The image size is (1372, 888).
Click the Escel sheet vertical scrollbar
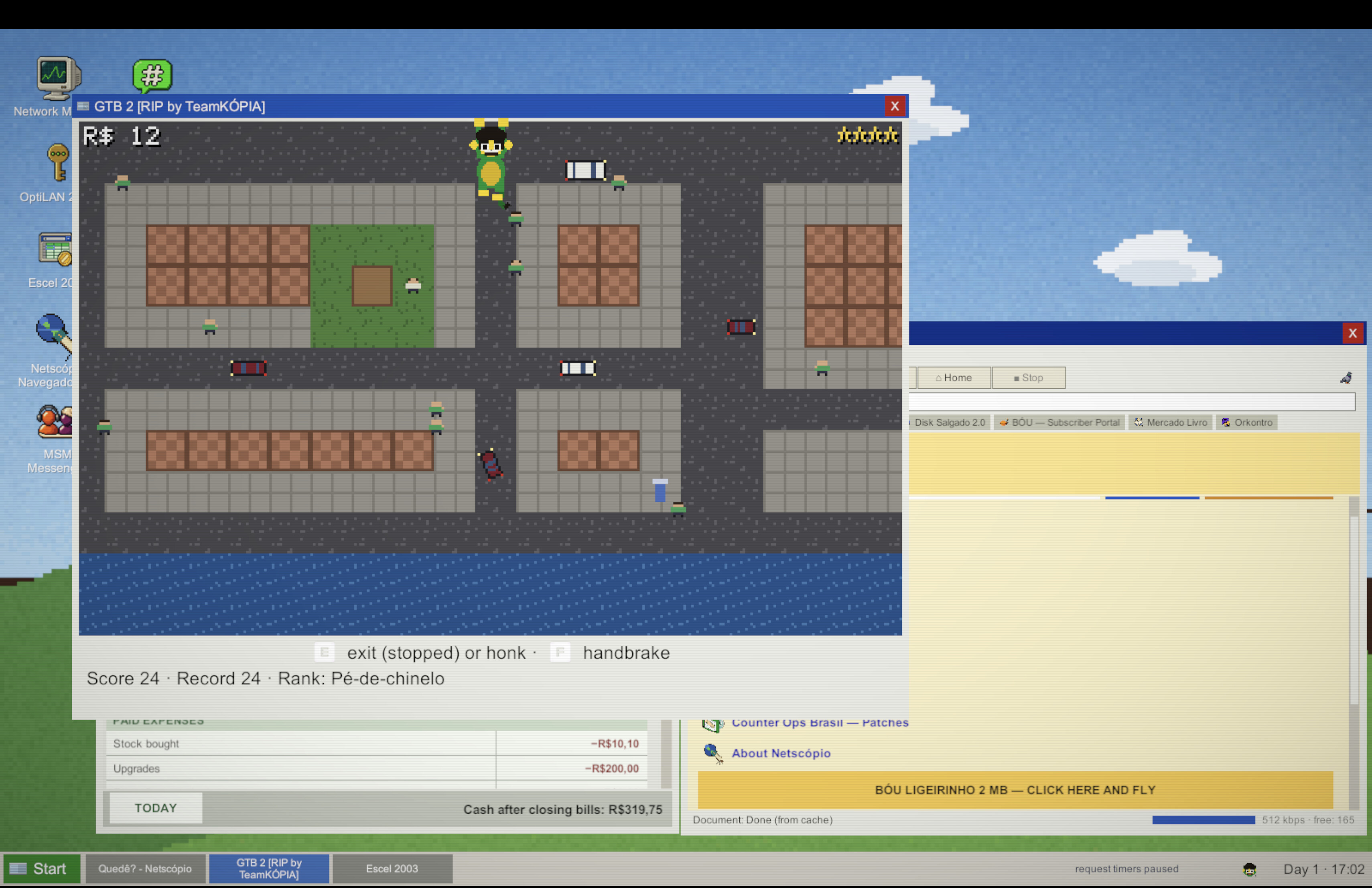pyautogui.click(x=666, y=754)
